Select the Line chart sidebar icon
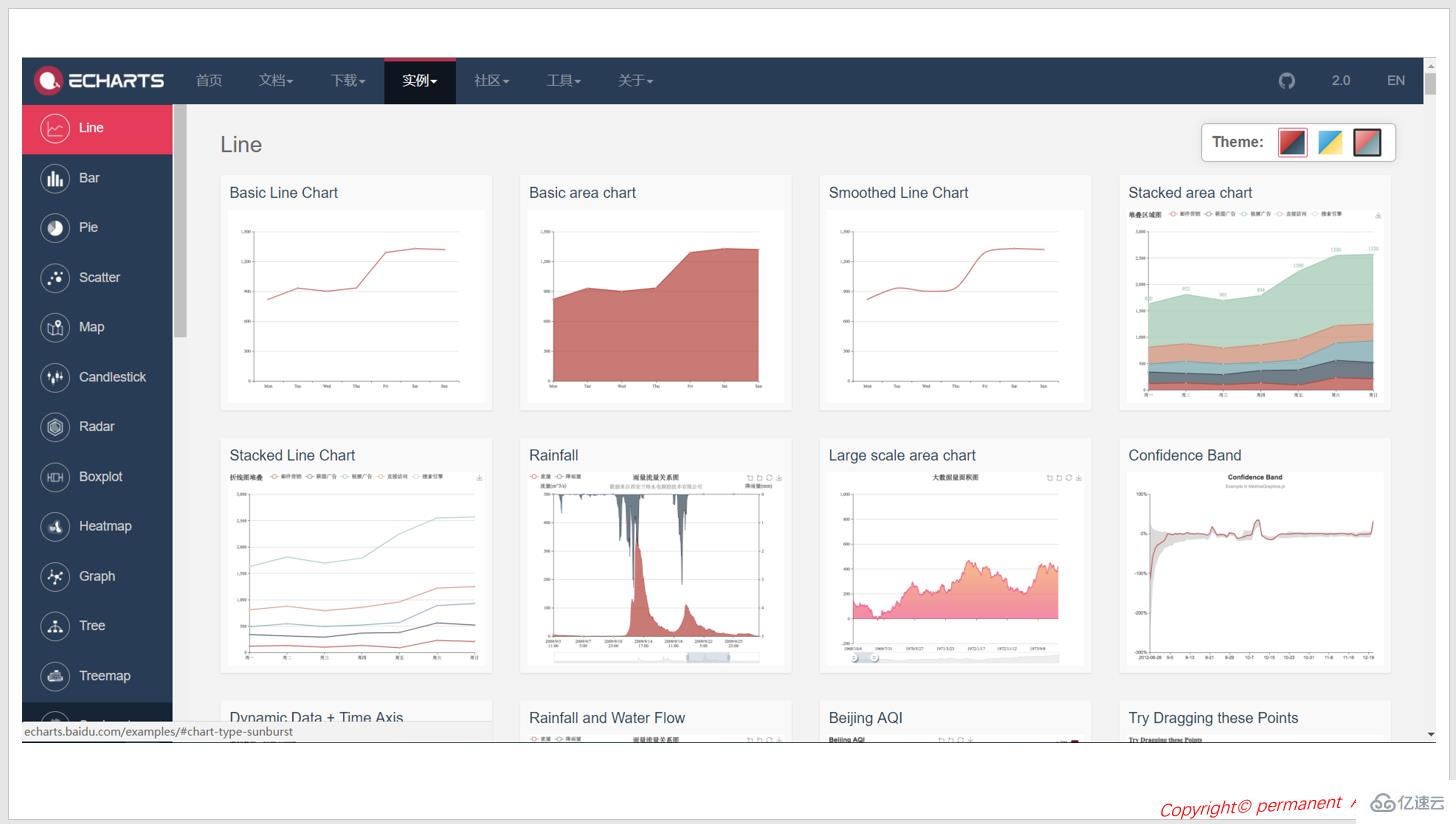The width and height of the screenshot is (1456, 824). click(x=55, y=128)
